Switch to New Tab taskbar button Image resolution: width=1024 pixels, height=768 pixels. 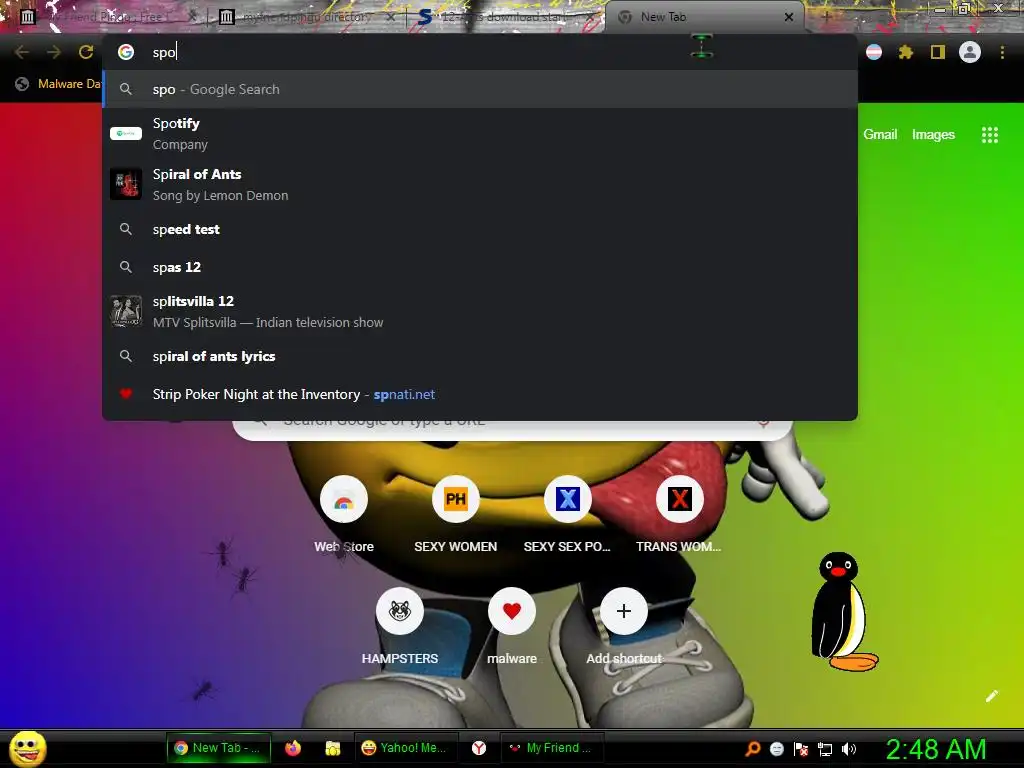[219, 748]
